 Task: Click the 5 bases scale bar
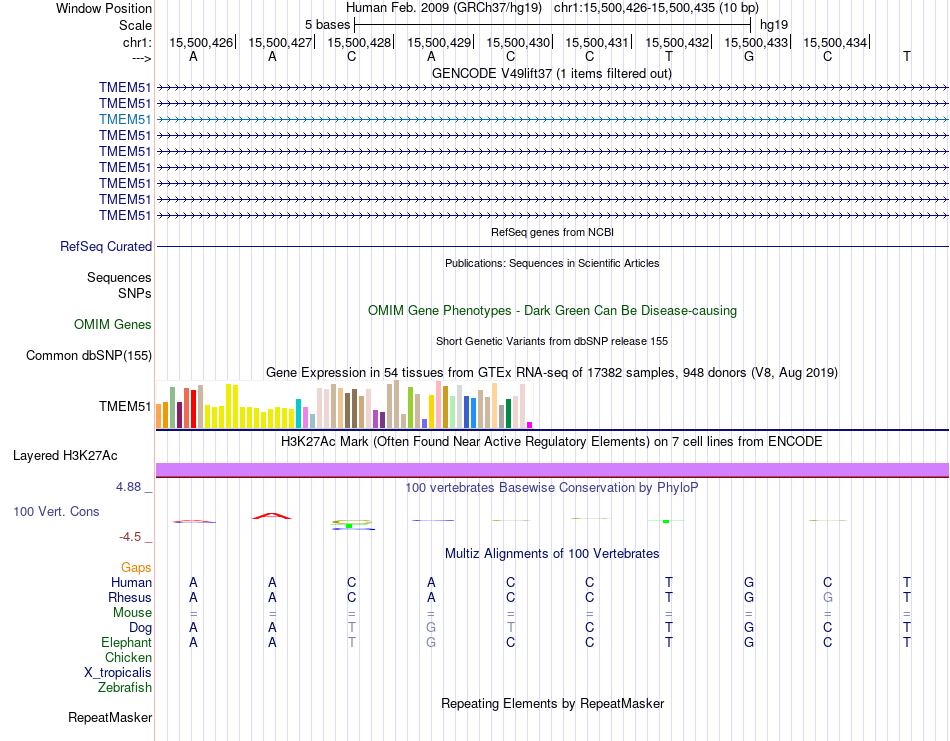coord(553,25)
